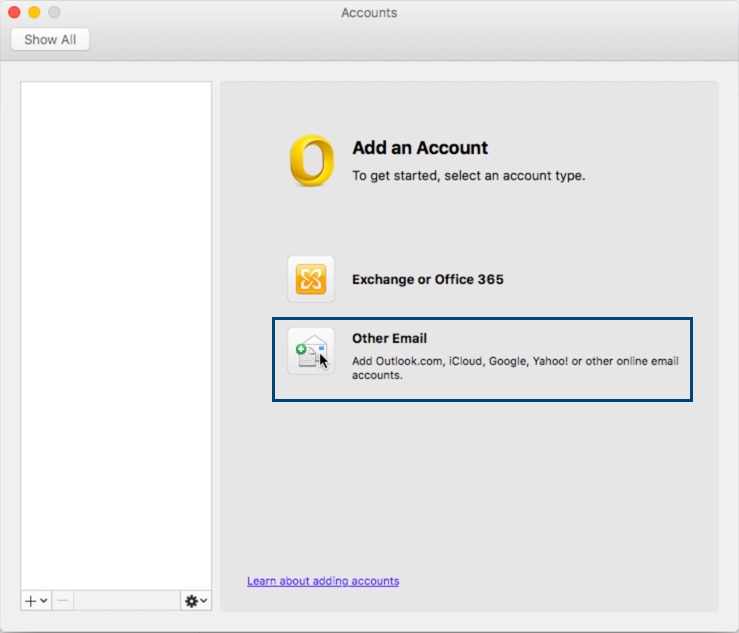Open the Learn about adding accounts link

coord(323,581)
